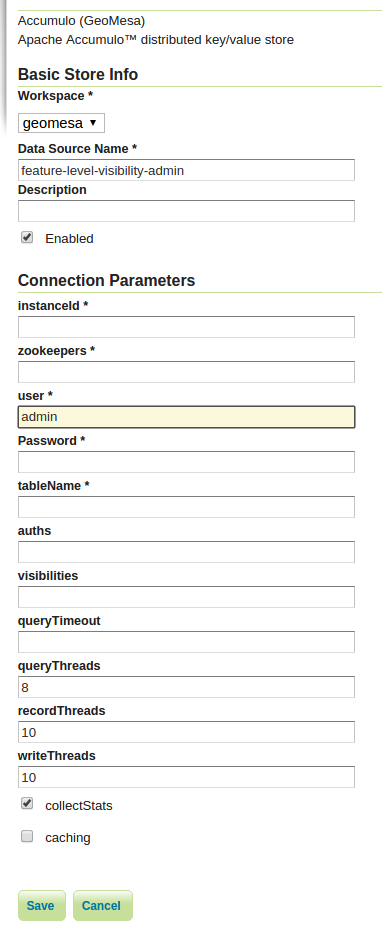Toggle the Enabled checkbox
This screenshot has width=382, height=931.
click(27, 238)
